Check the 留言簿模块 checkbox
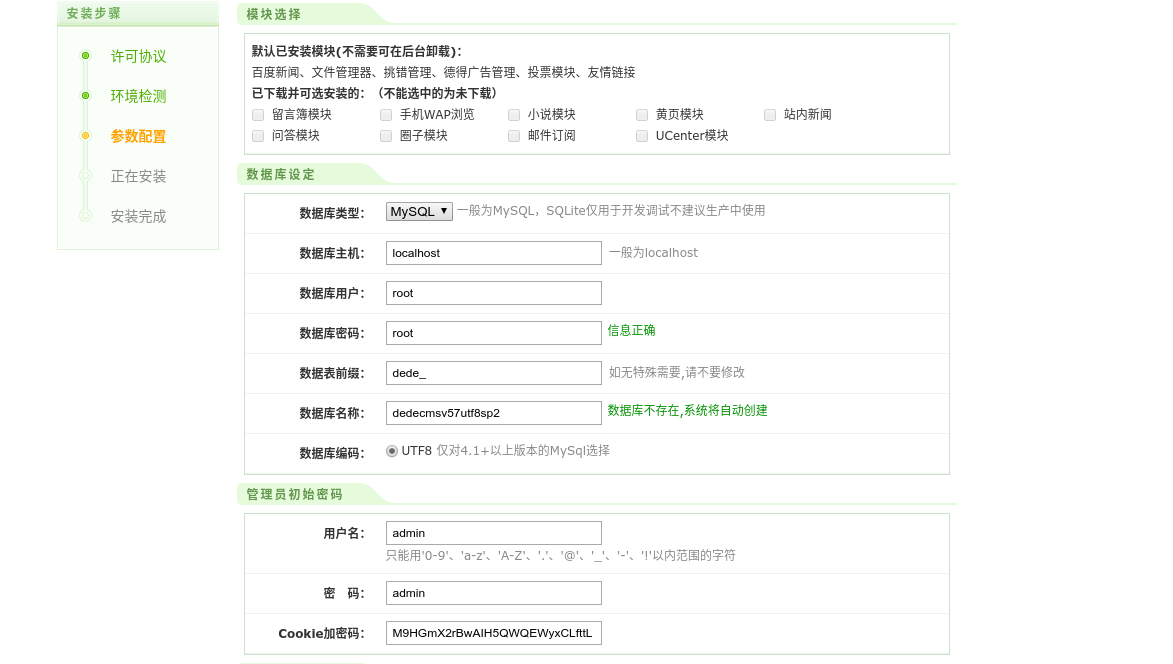Screen dimensions: 1173x664 pos(258,115)
